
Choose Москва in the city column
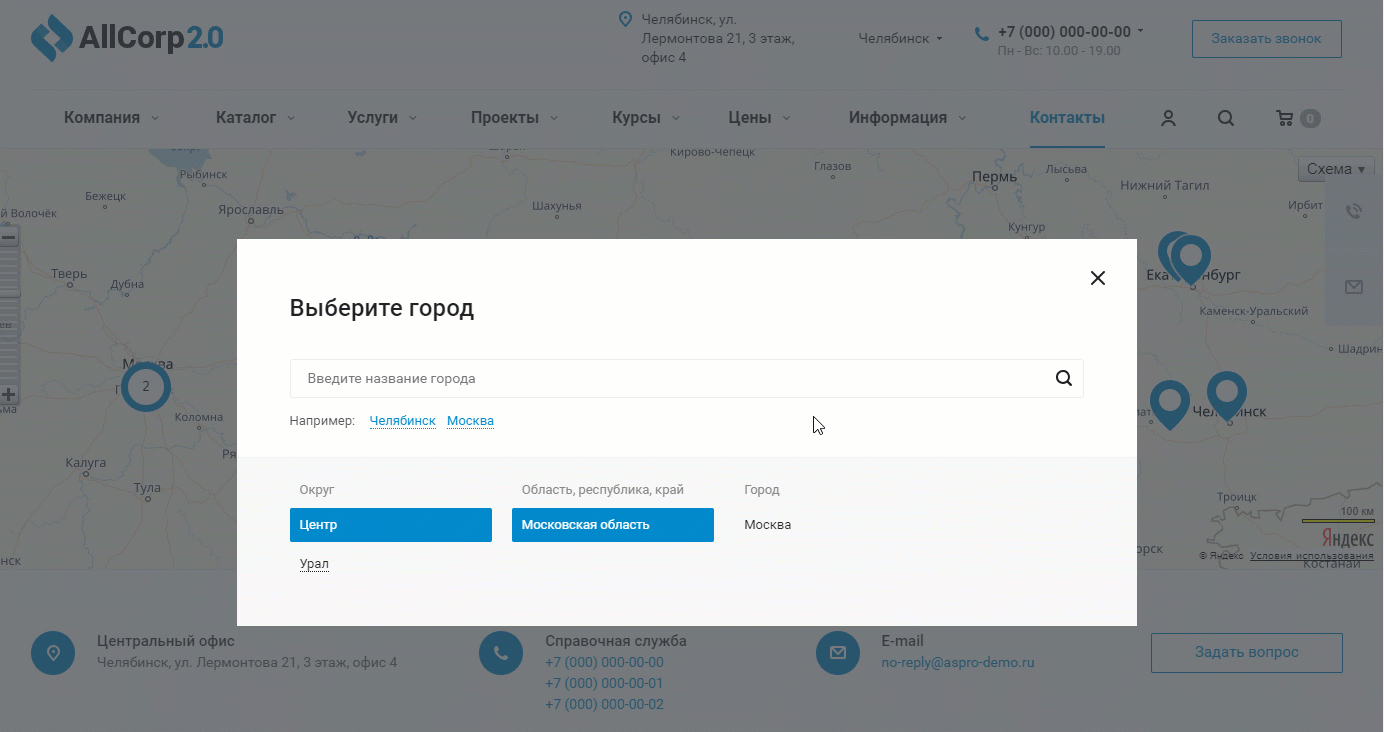(767, 525)
